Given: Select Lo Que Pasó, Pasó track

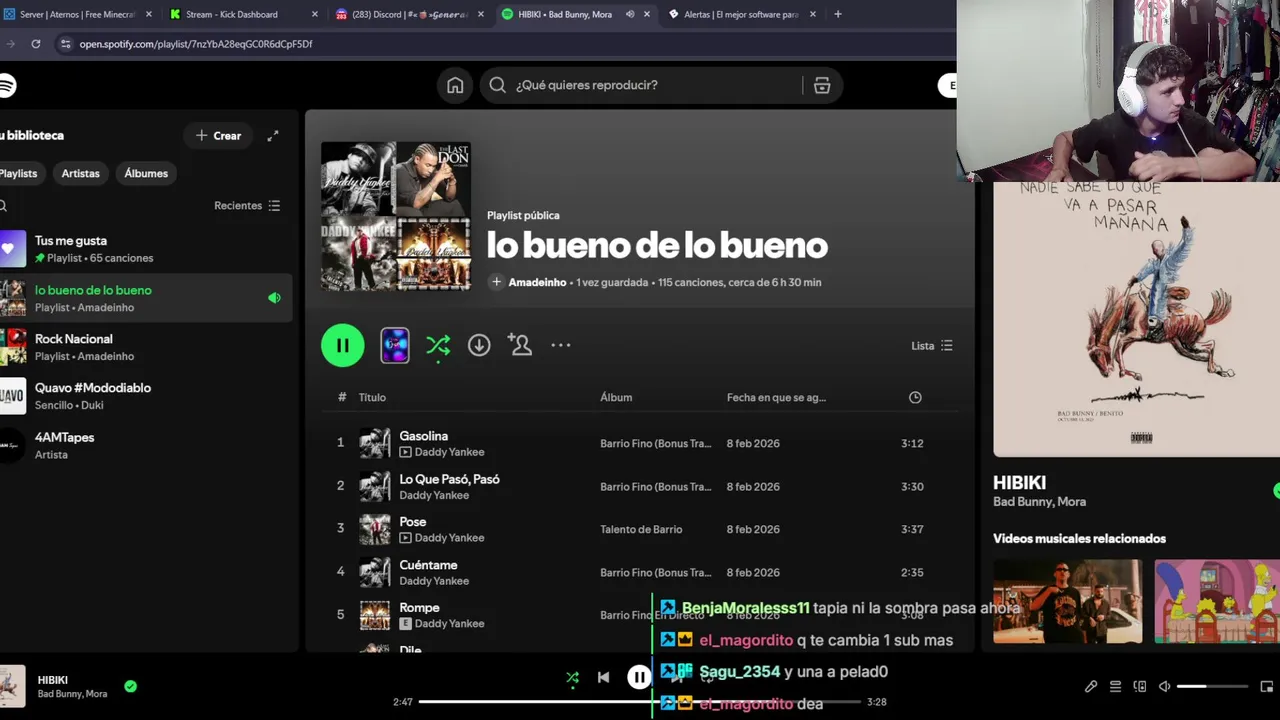Looking at the screenshot, I should tap(640, 487).
